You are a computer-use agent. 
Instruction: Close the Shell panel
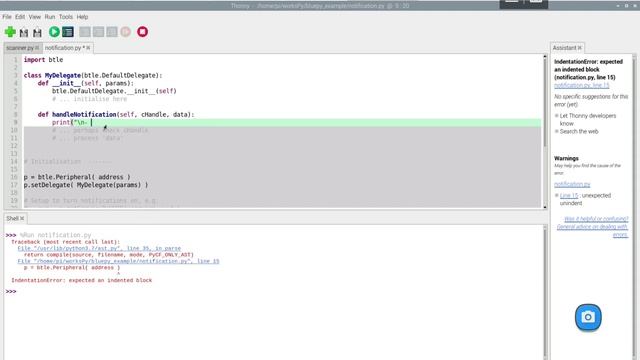pyautogui.click(x=22, y=218)
